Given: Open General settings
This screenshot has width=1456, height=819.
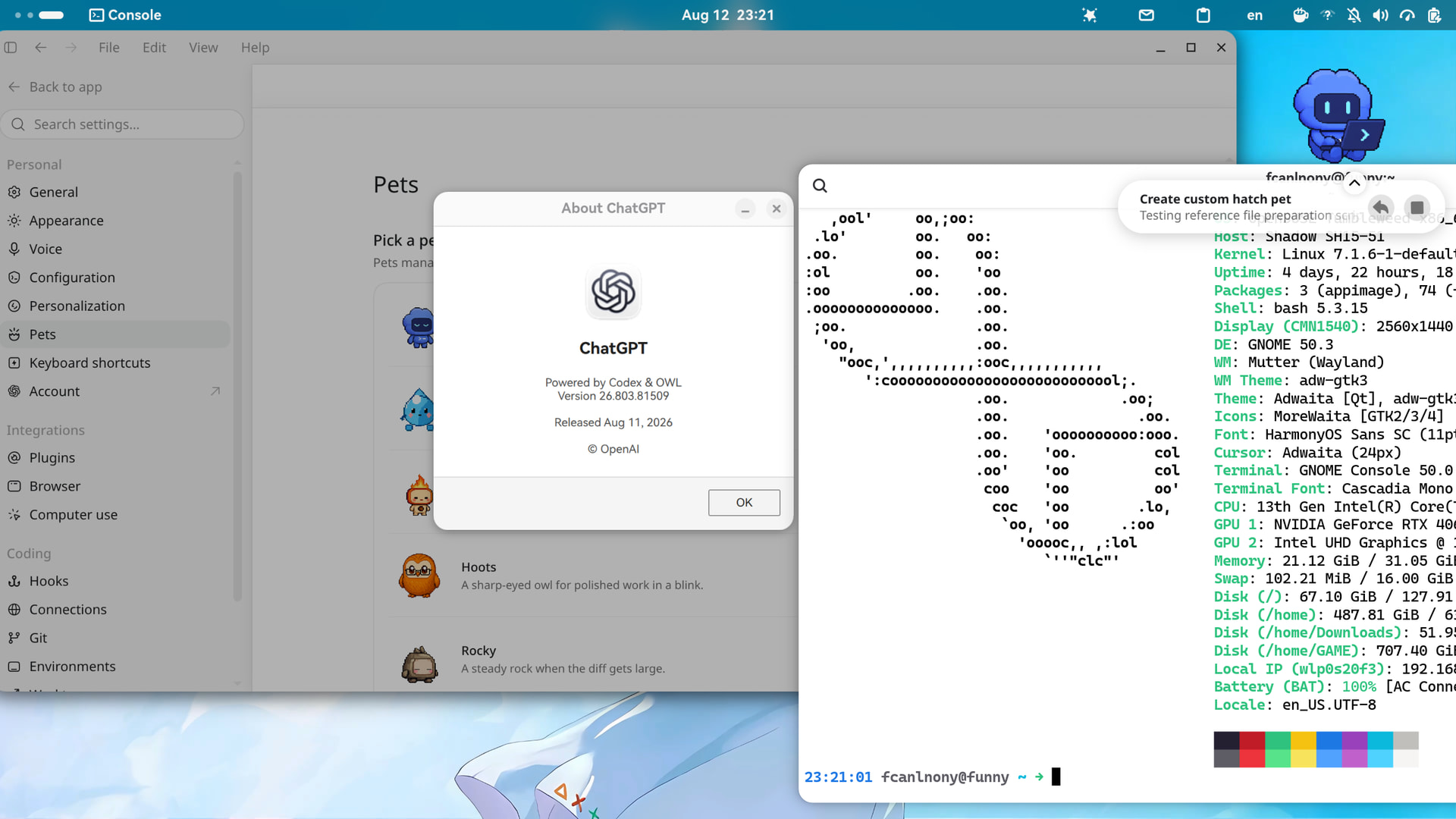Looking at the screenshot, I should click(x=115, y=192).
